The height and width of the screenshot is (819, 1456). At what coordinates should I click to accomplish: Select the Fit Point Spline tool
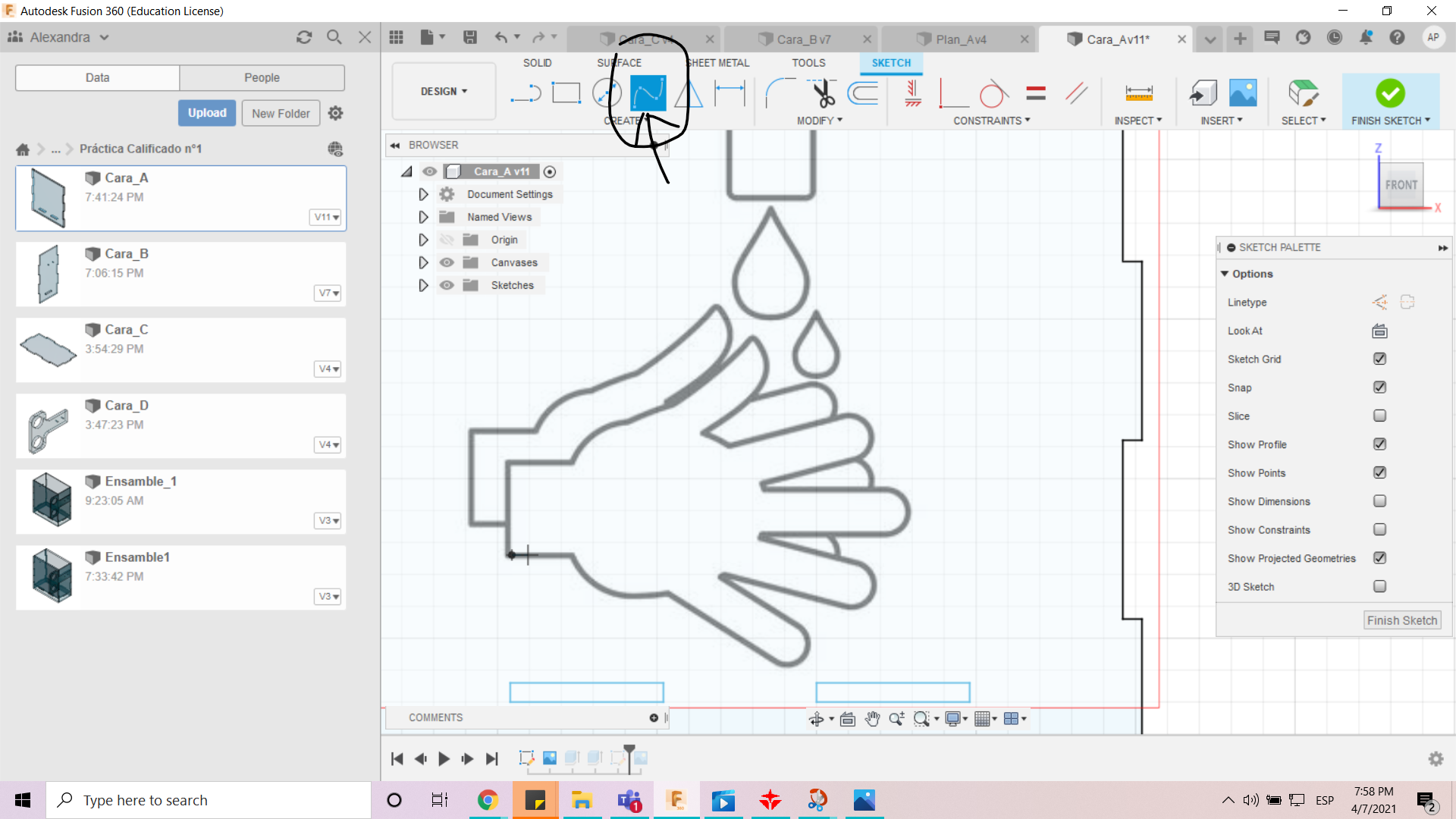coord(648,93)
